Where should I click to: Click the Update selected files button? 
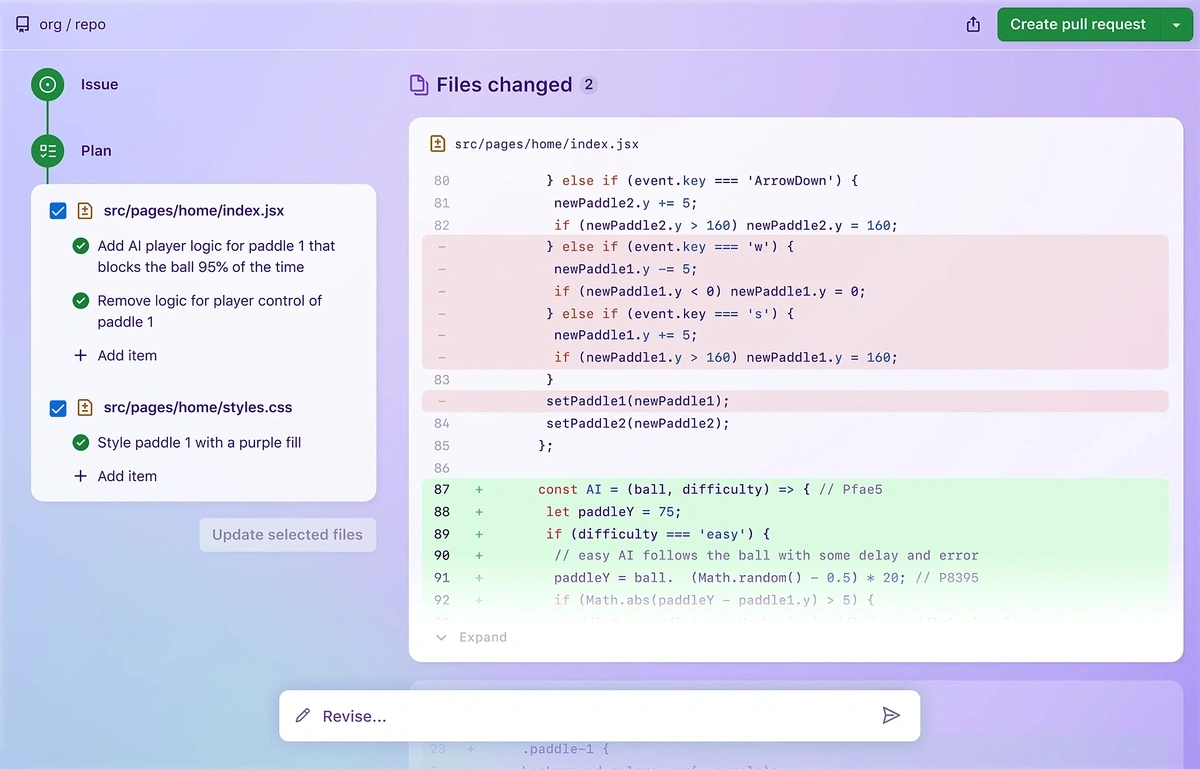click(x=287, y=535)
